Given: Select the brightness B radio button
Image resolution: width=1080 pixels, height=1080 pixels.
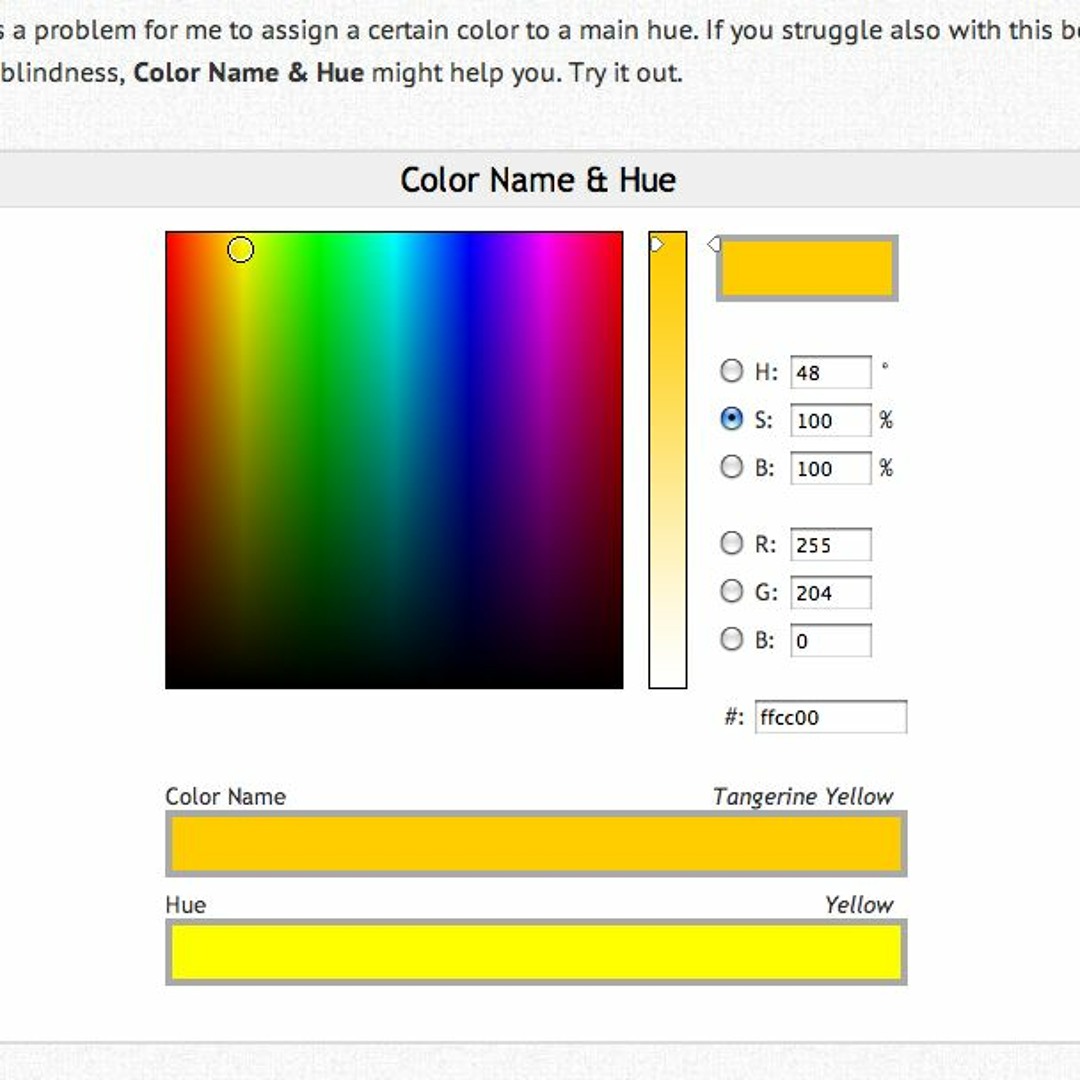Looking at the screenshot, I should [x=732, y=467].
